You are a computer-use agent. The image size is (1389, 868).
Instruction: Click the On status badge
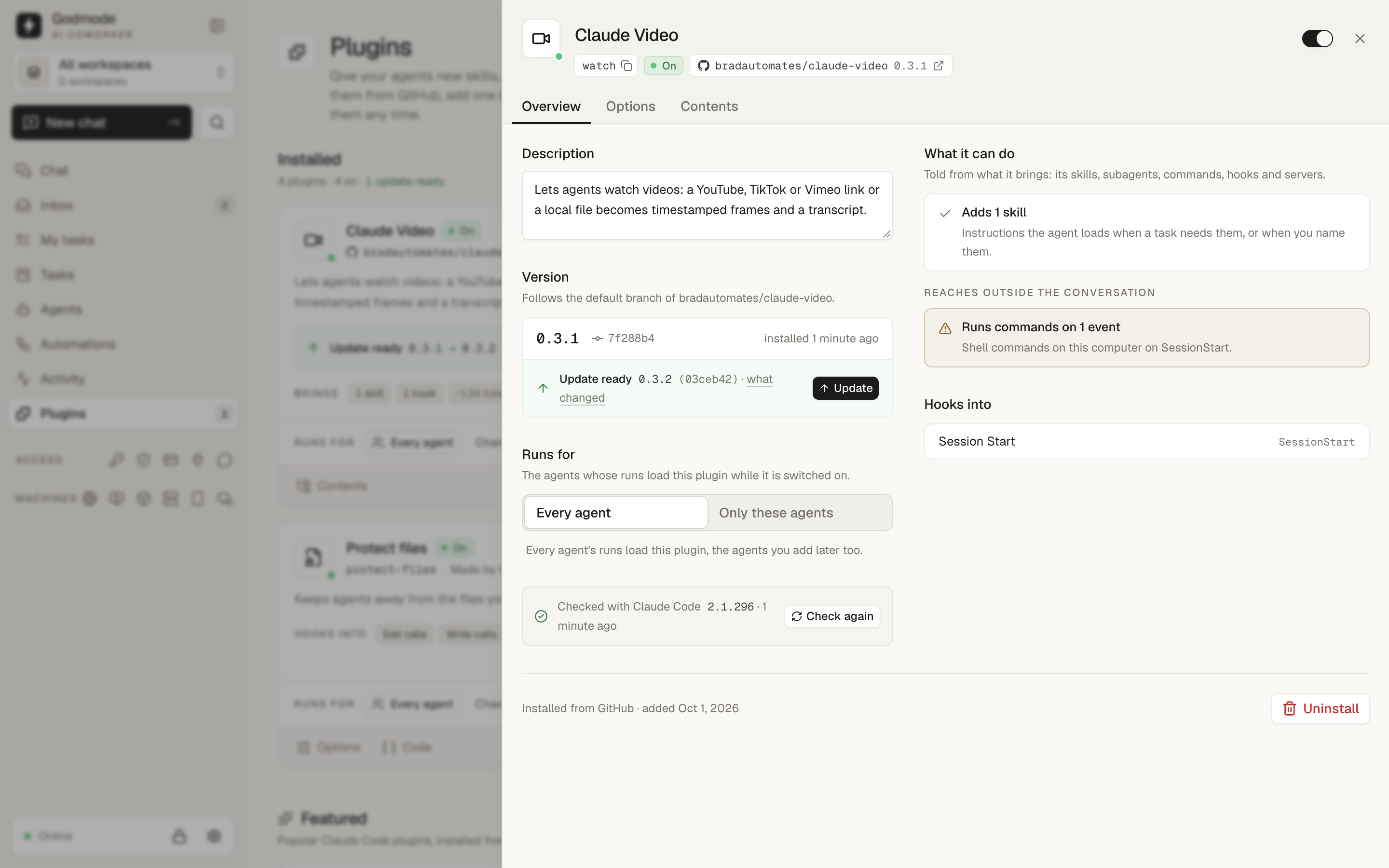[x=663, y=66]
